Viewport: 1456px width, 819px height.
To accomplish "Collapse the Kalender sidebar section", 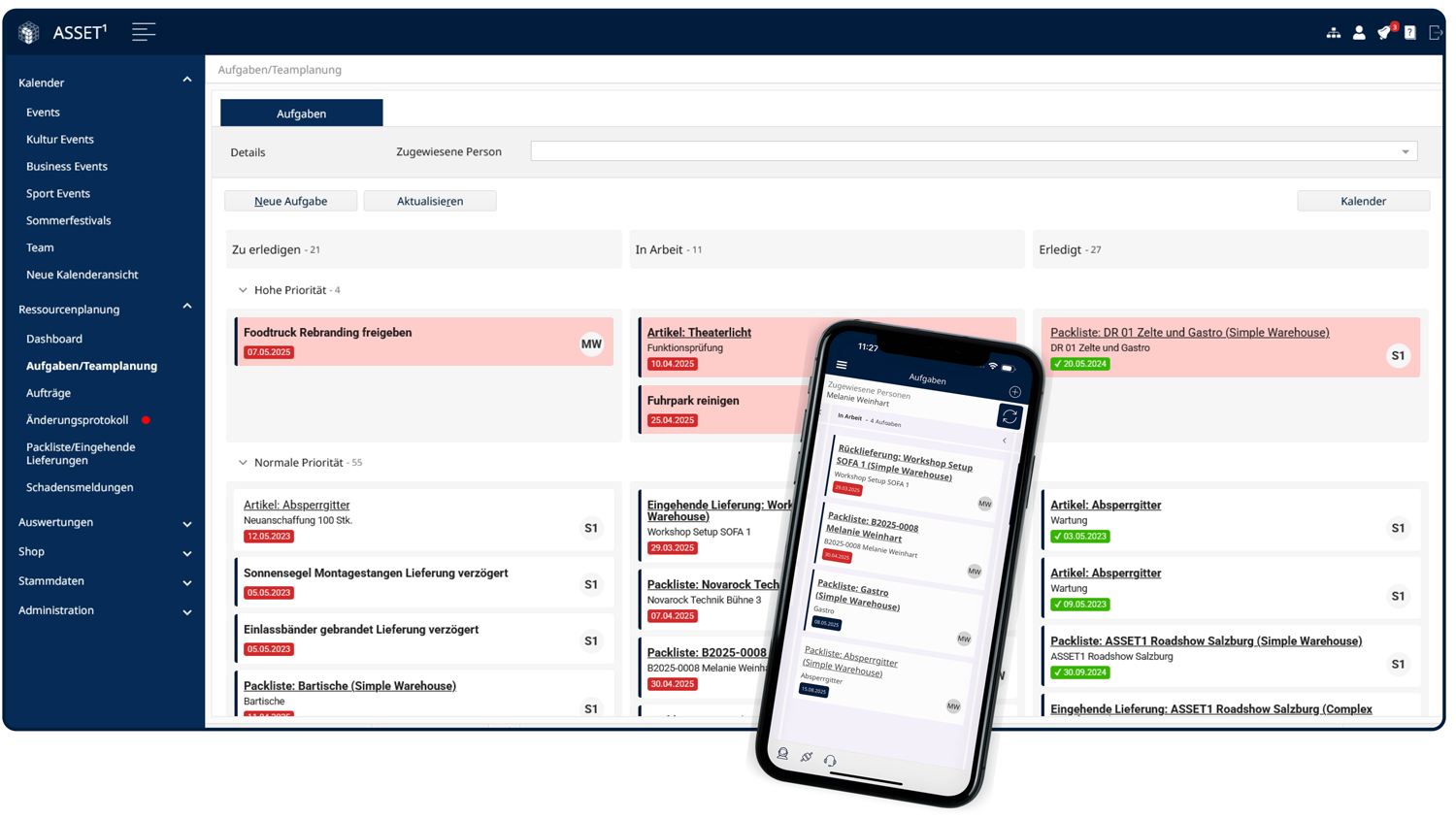I will click(x=187, y=81).
